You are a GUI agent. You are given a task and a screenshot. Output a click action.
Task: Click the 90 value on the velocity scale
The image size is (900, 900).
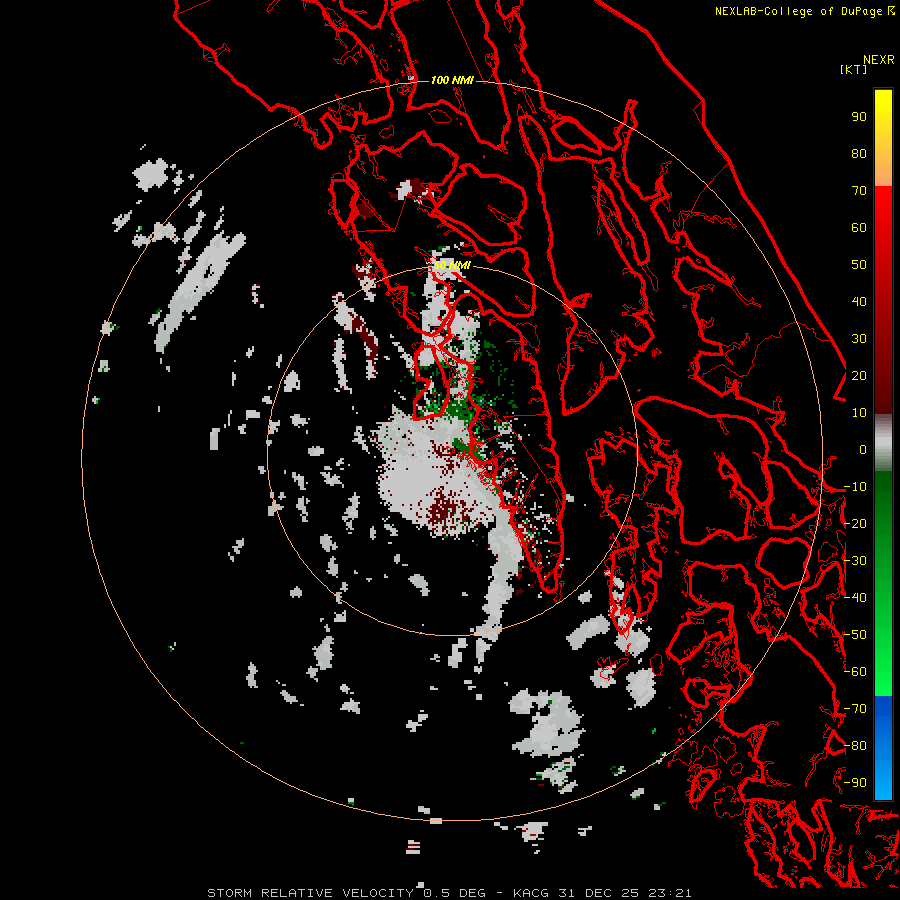click(859, 117)
